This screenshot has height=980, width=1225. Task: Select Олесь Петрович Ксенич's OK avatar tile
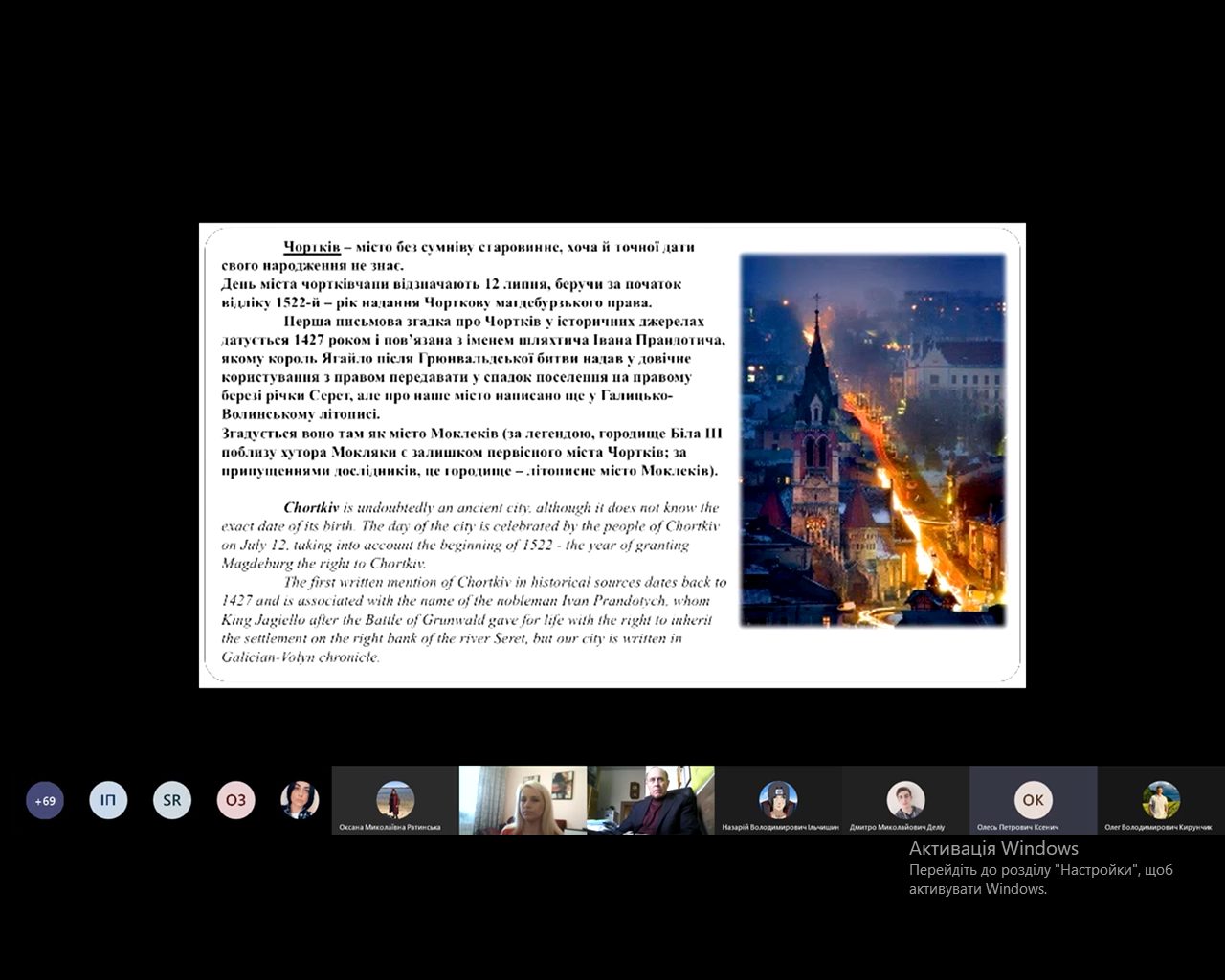point(1033,800)
